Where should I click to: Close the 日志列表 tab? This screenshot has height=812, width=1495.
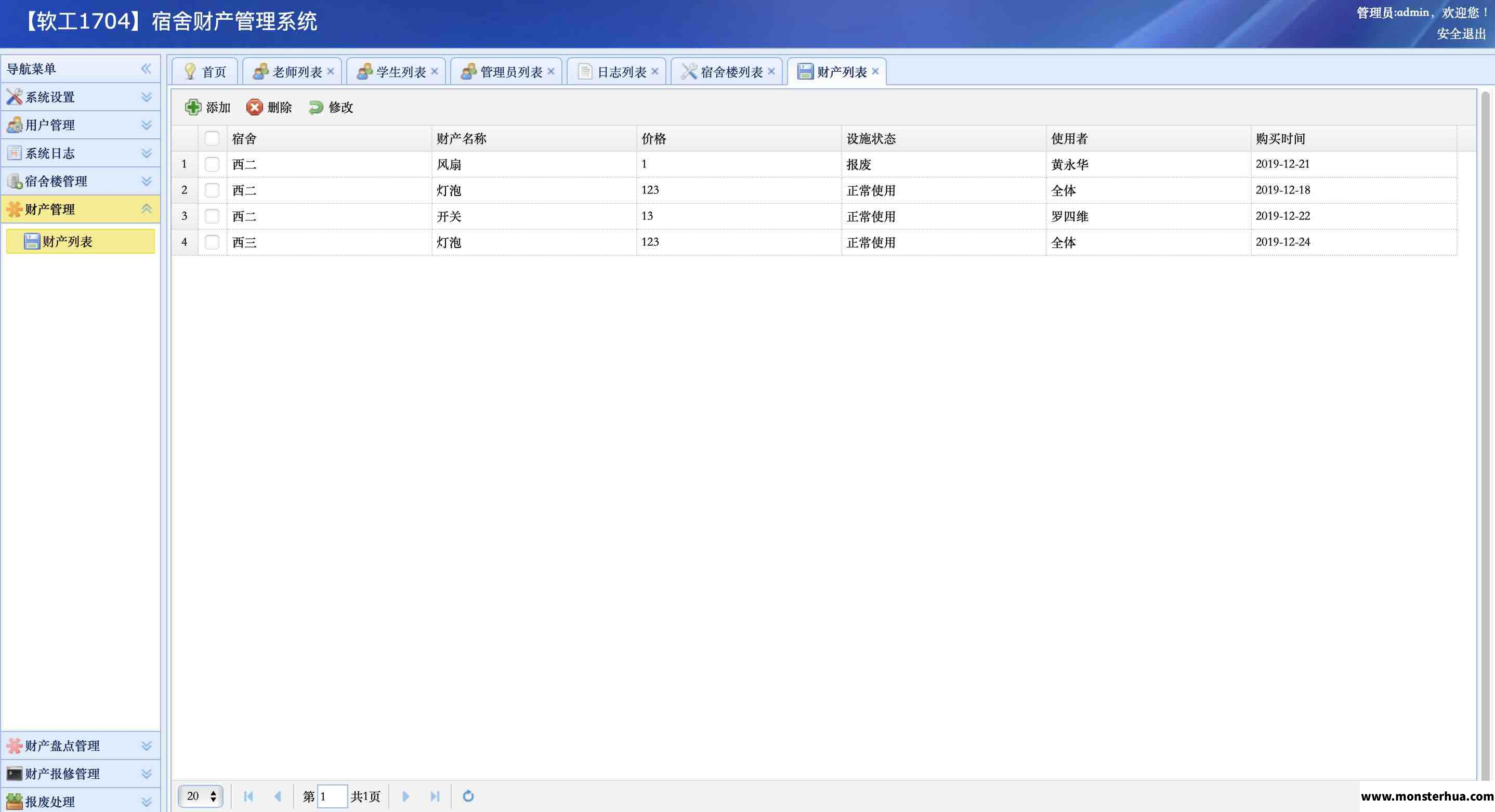click(x=654, y=71)
